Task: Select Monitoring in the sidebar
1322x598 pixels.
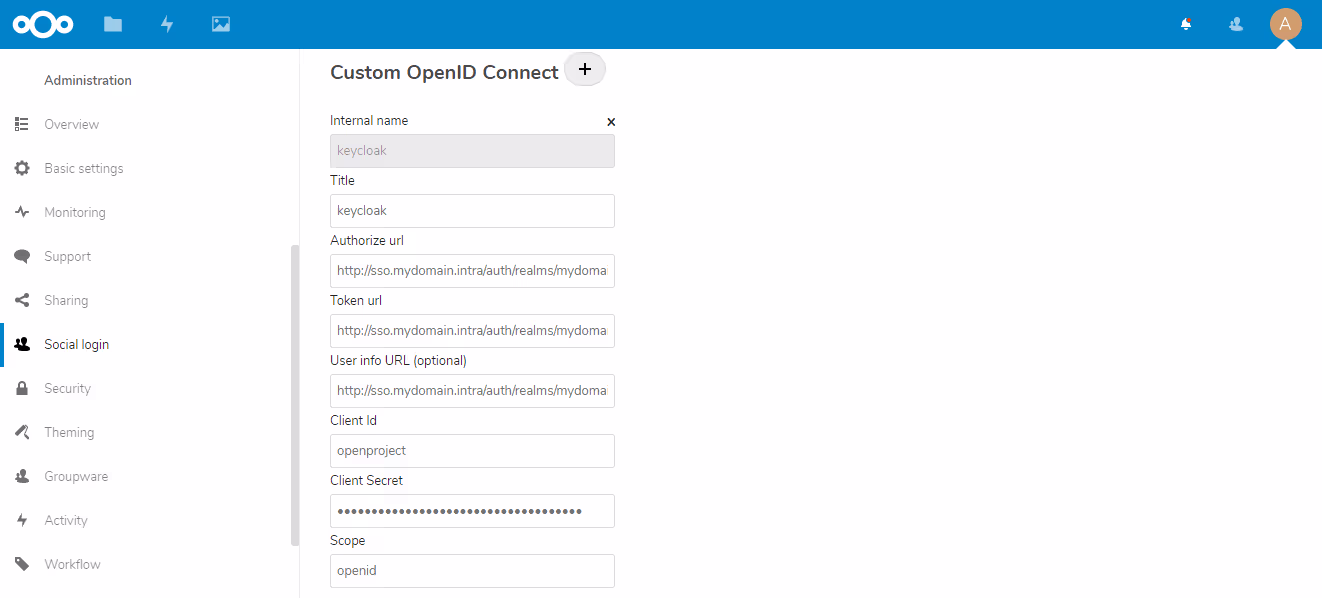Action: (75, 212)
